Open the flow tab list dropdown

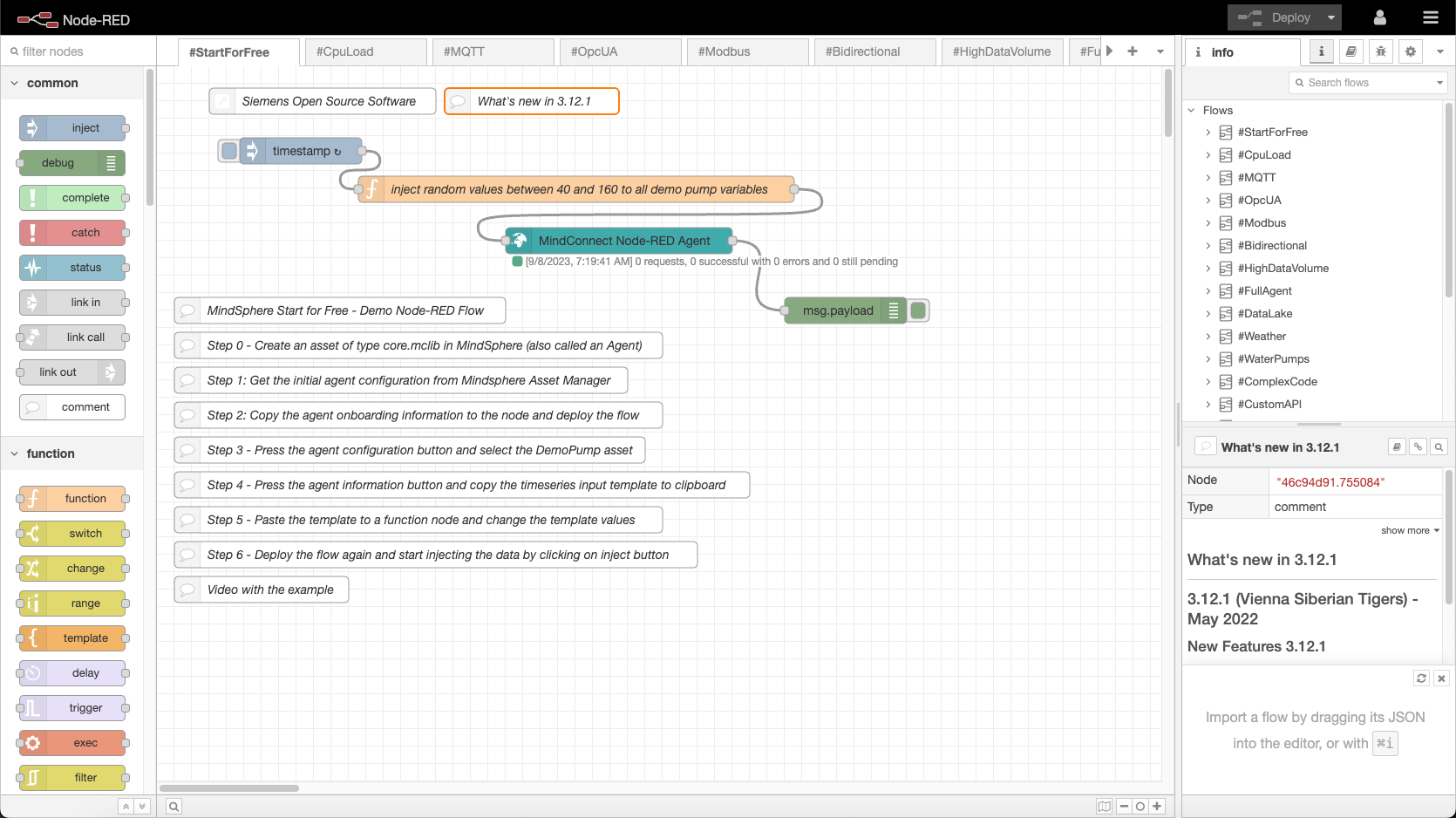point(1160,51)
